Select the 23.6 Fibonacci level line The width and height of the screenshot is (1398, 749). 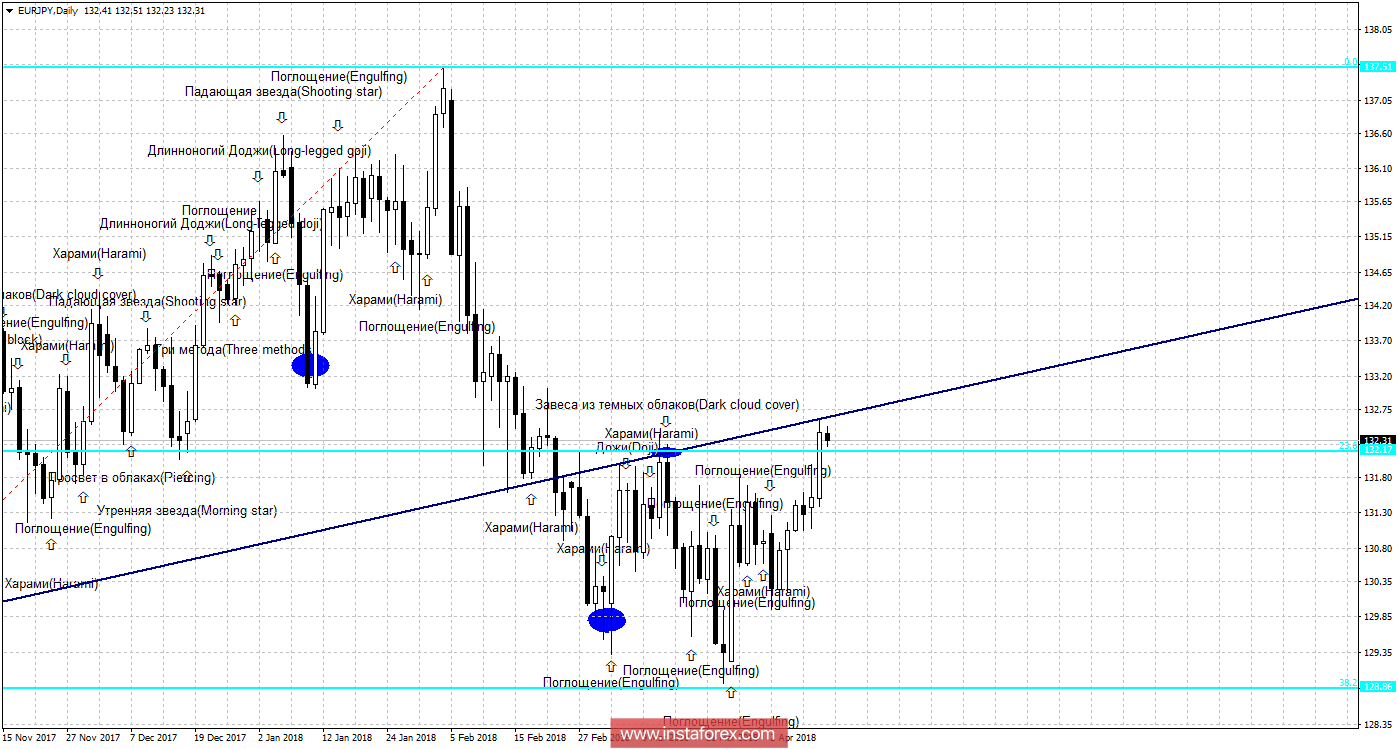(x=1000, y=450)
